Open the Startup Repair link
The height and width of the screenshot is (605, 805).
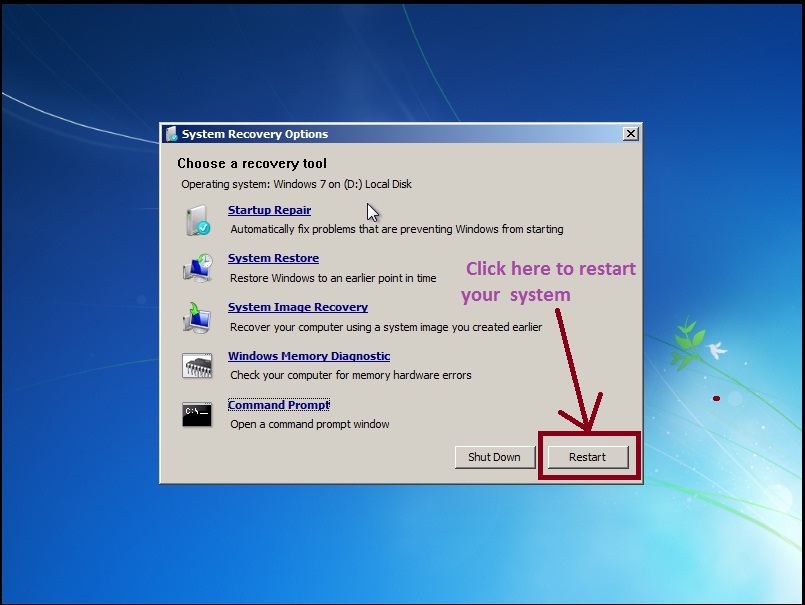[268, 210]
